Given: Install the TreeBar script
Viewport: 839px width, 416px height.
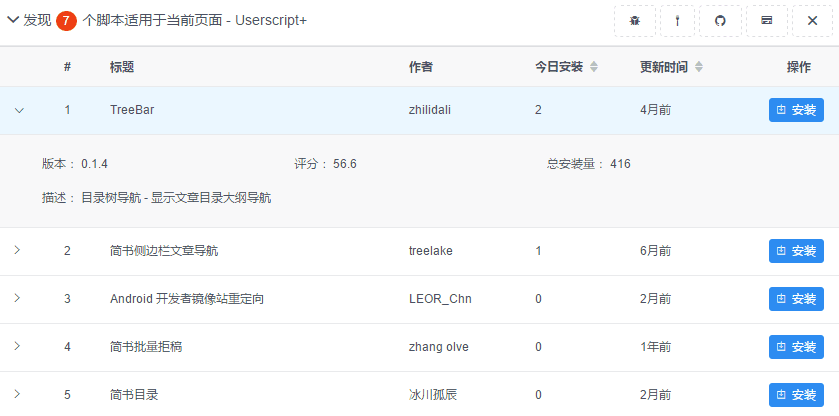Looking at the screenshot, I should tap(796, 110).
